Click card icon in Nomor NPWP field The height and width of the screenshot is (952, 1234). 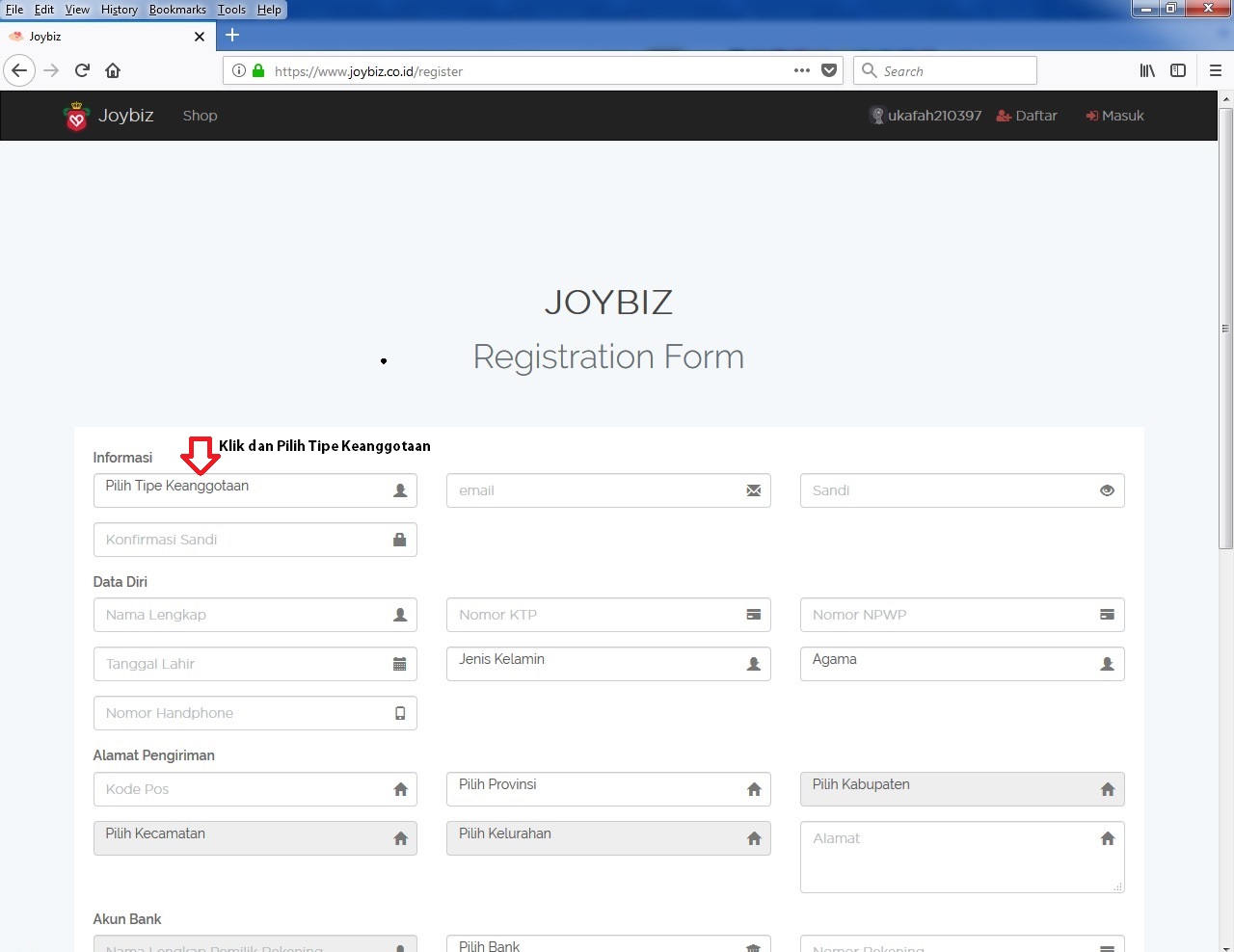pos(1107,615)
